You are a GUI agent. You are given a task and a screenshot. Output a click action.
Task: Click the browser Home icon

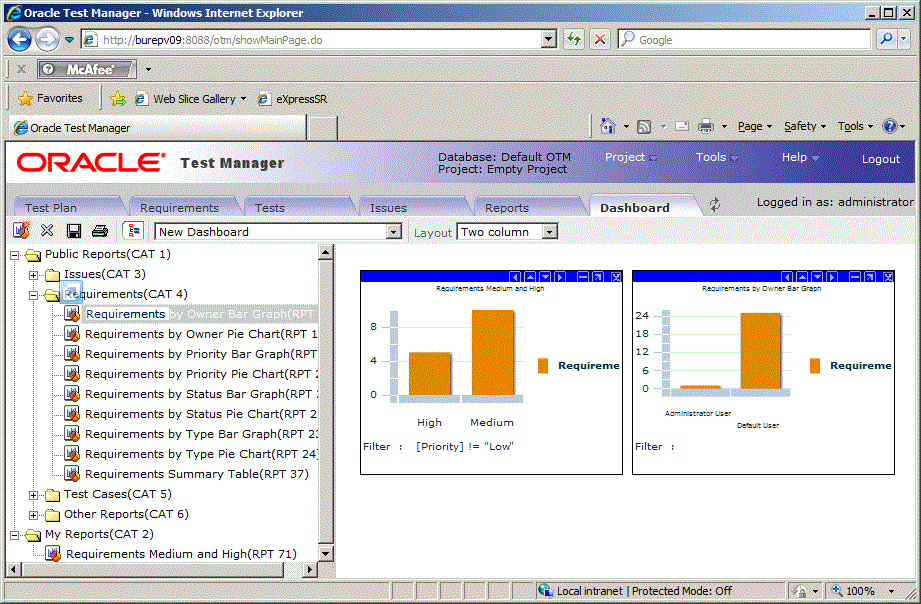(x=608, y=126)
